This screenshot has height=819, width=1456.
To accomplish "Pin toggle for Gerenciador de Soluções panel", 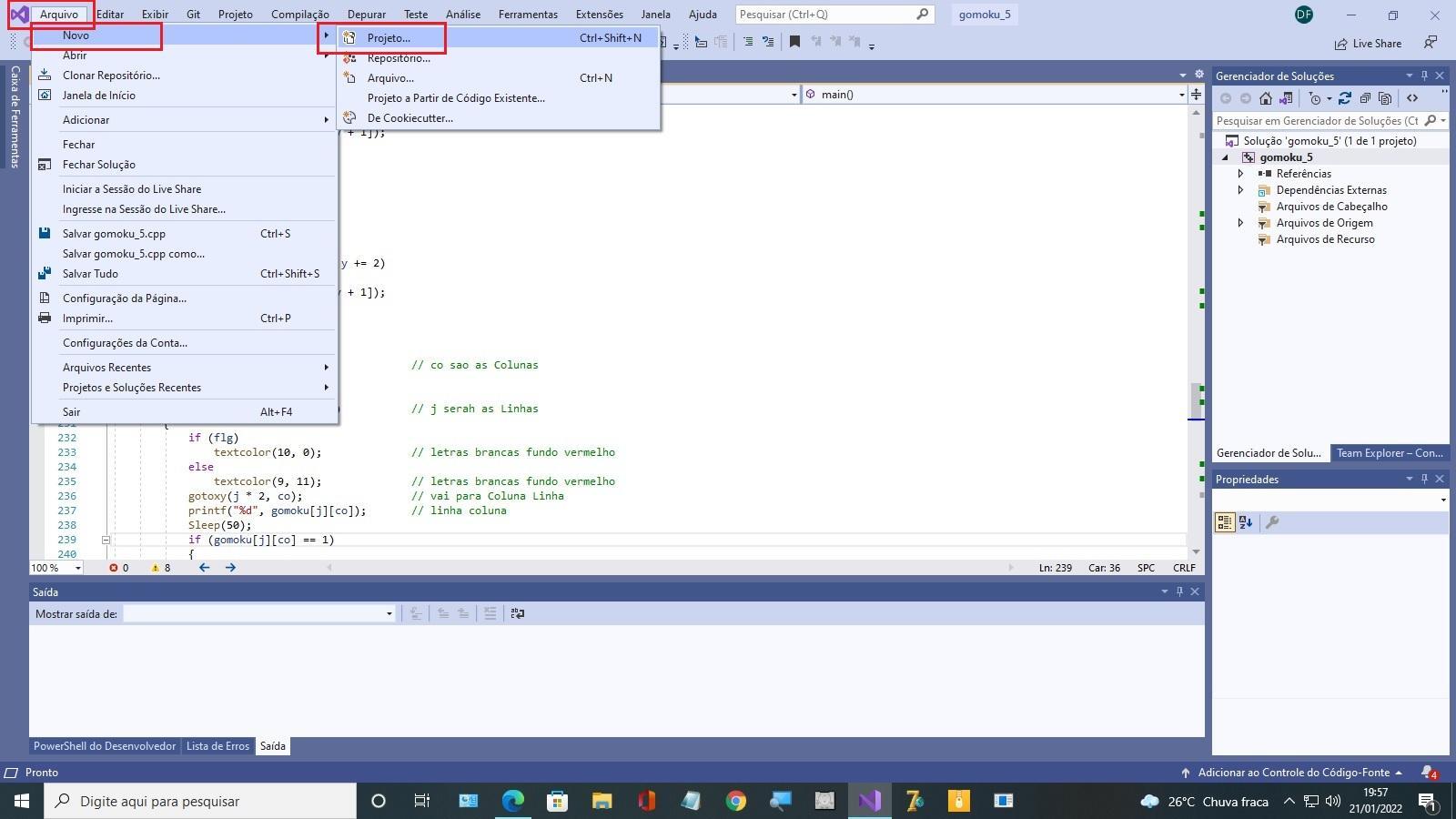I will [1424, 76].
